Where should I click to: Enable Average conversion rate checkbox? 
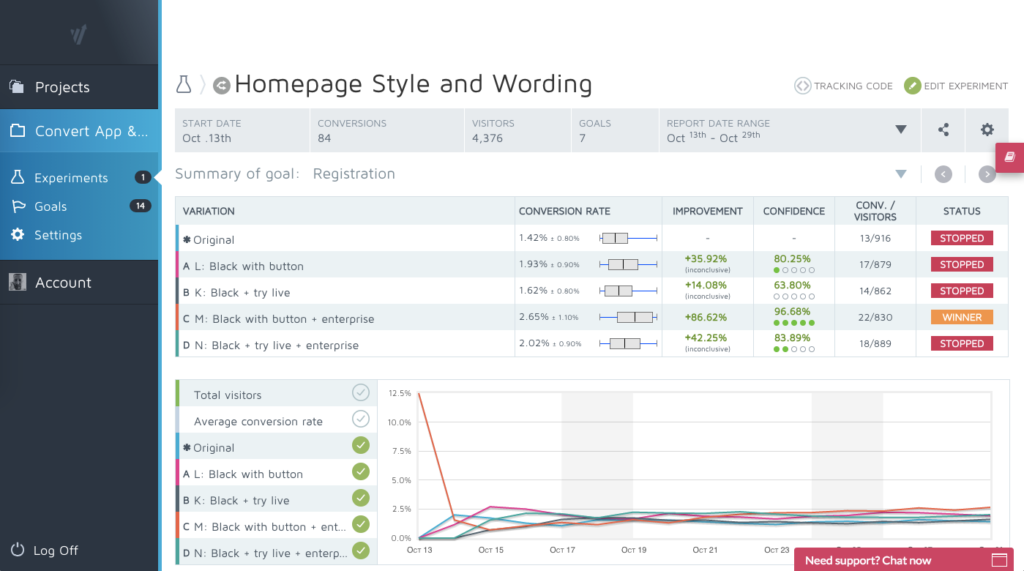361,419
